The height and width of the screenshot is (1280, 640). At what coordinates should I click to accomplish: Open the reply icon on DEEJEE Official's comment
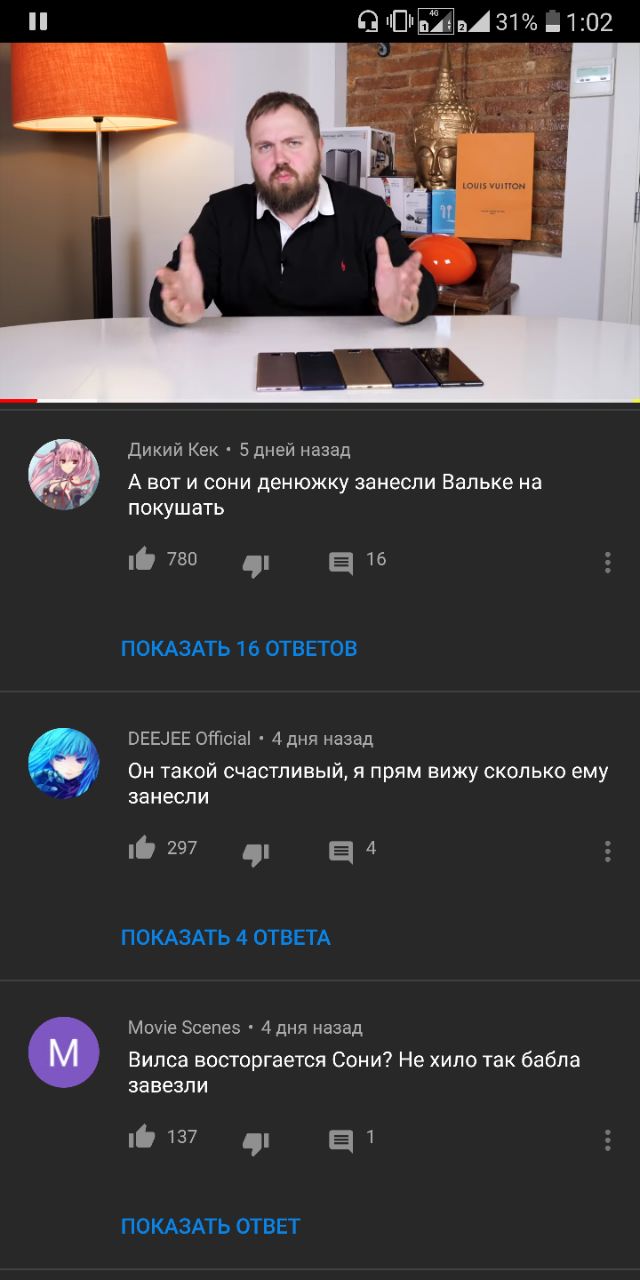tap(341, 852)
